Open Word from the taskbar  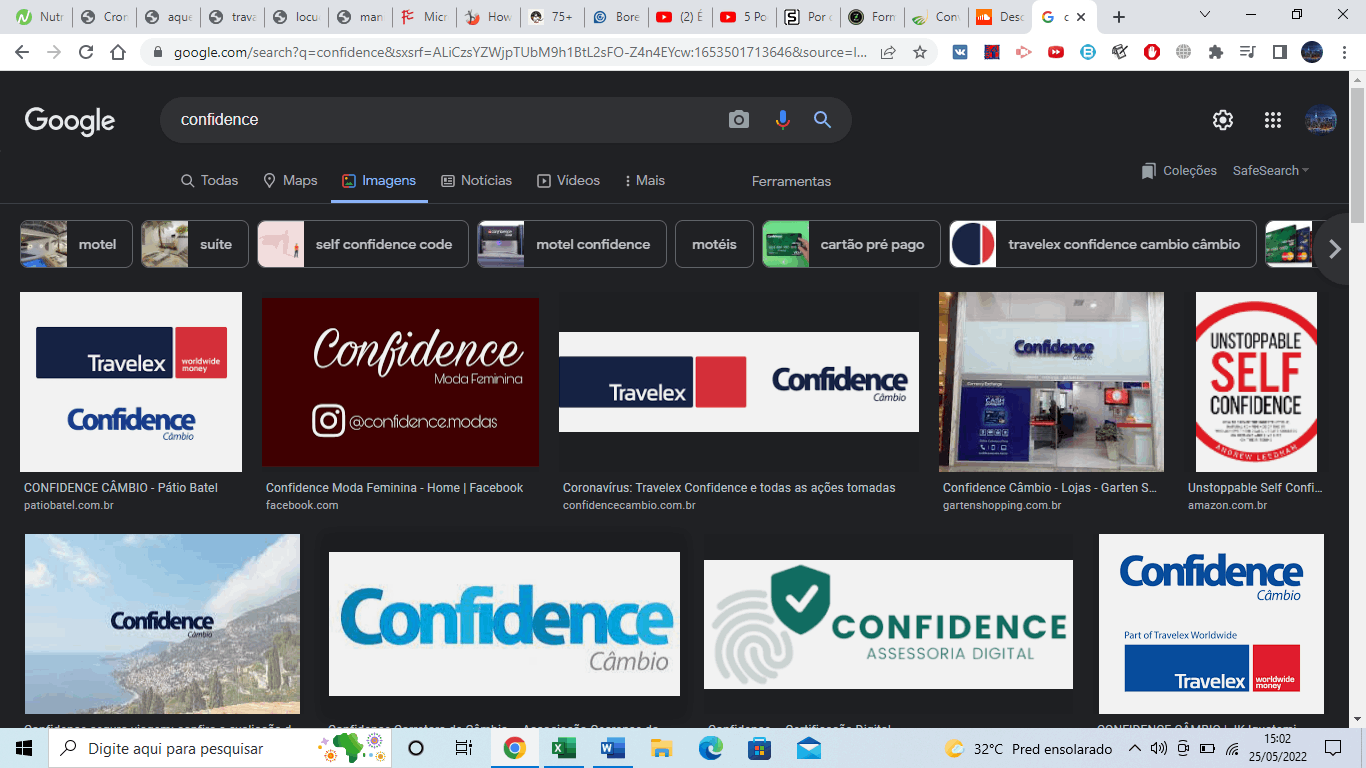[x=613, y=748]
